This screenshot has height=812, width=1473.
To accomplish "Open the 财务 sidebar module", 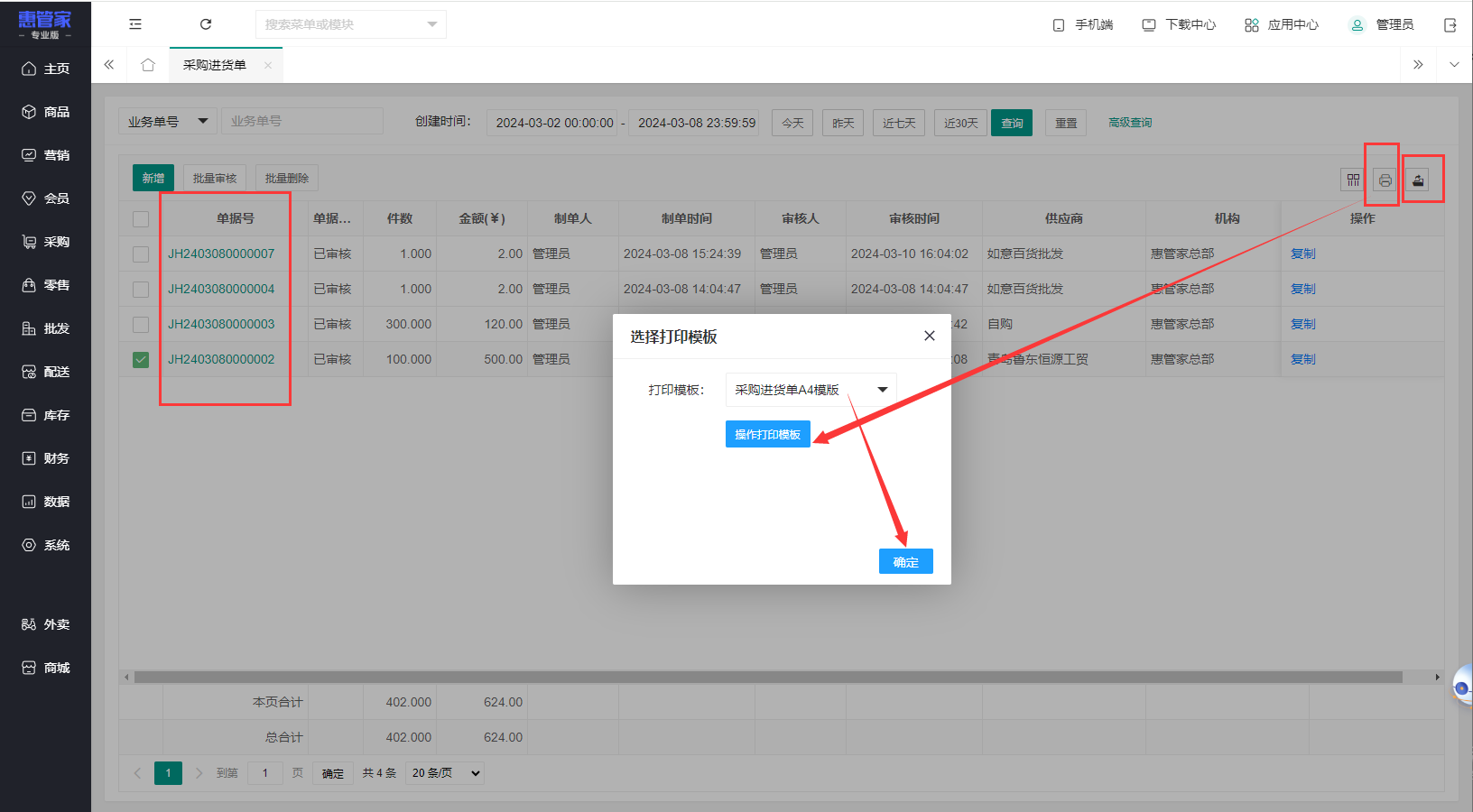I will (x=45, y=458).
